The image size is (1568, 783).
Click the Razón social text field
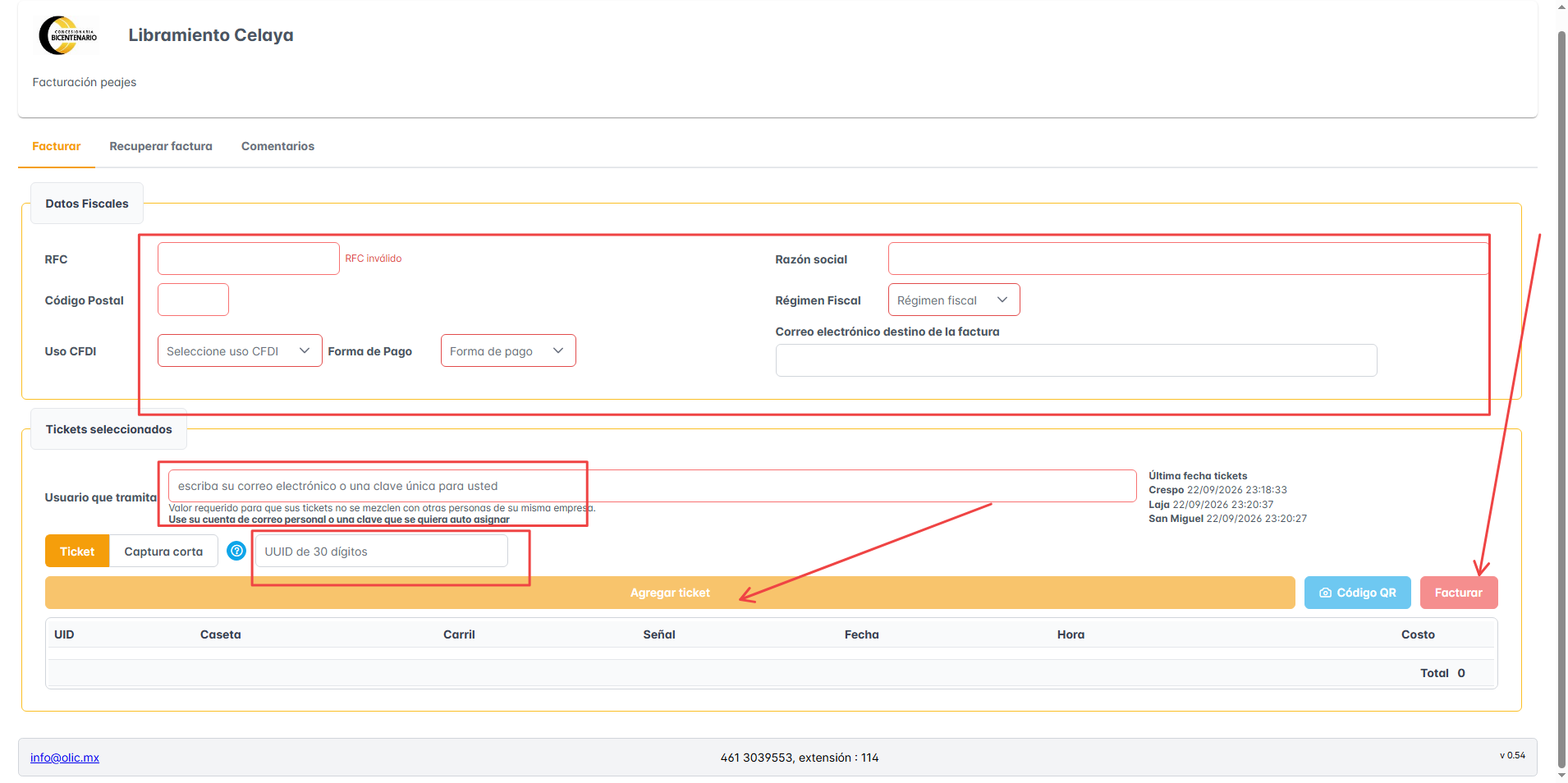(1188, 259)
